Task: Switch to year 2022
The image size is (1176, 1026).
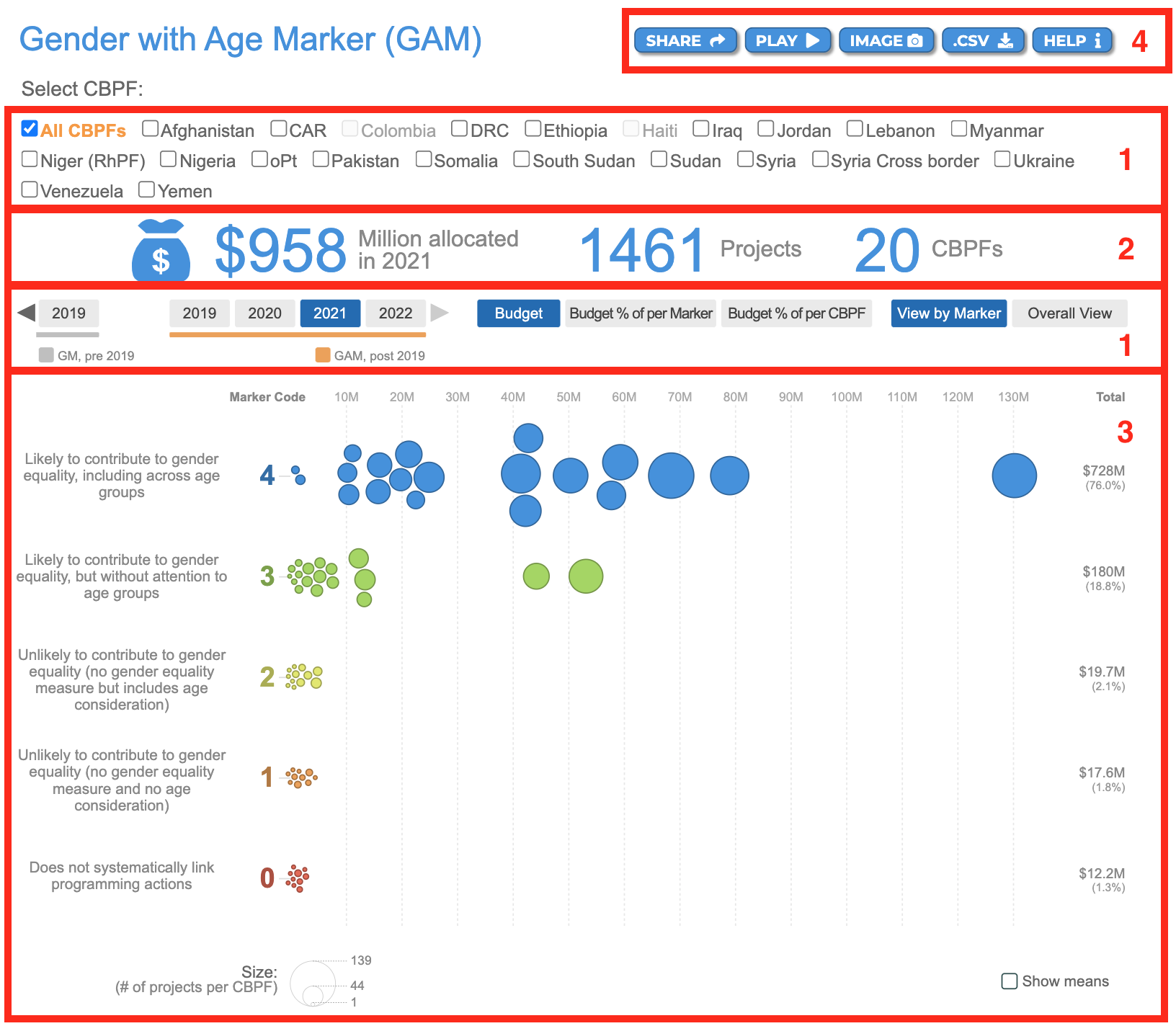Action: point(396,313)
